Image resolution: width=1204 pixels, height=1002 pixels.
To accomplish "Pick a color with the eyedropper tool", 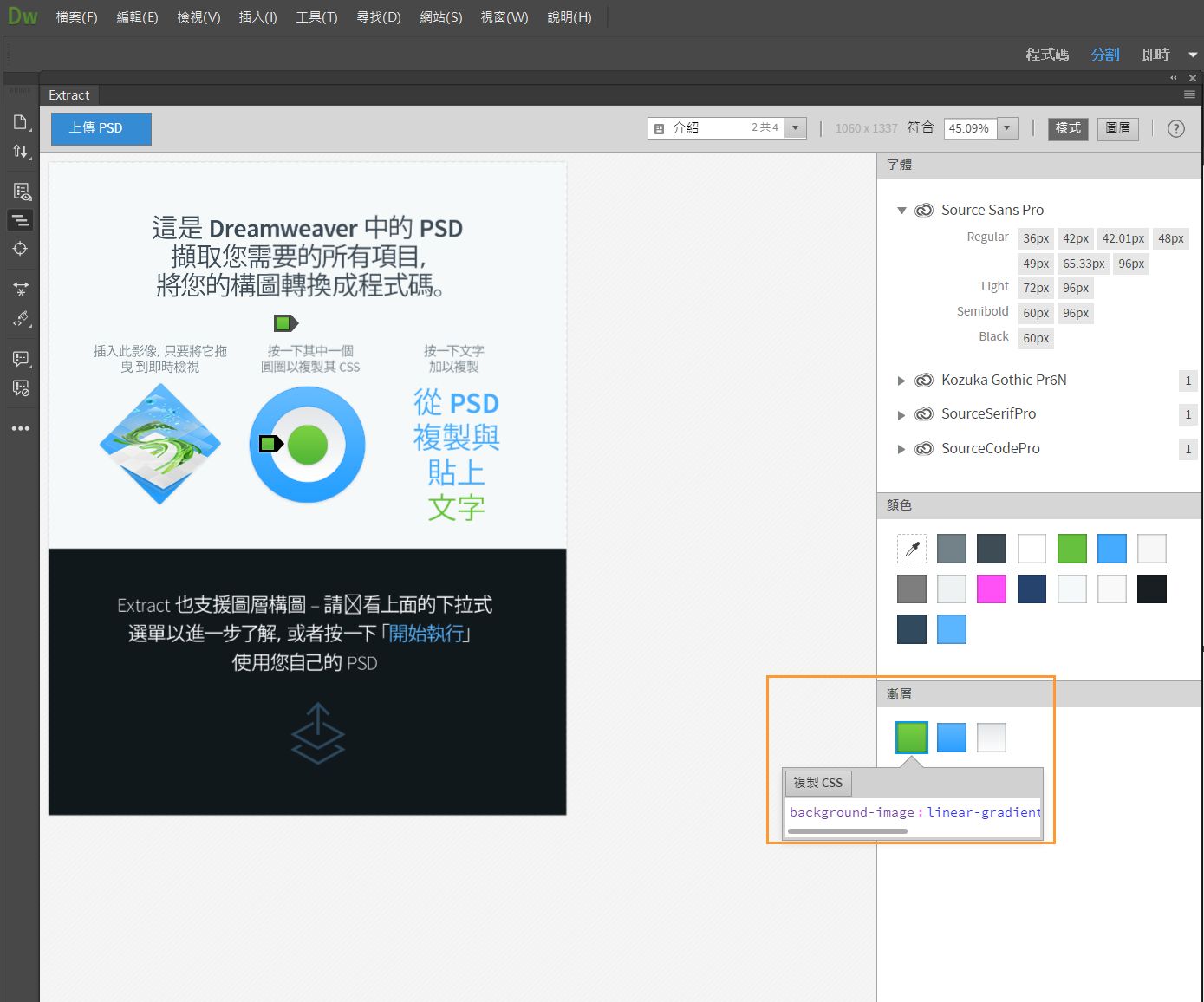I will [x=912, y=549].
